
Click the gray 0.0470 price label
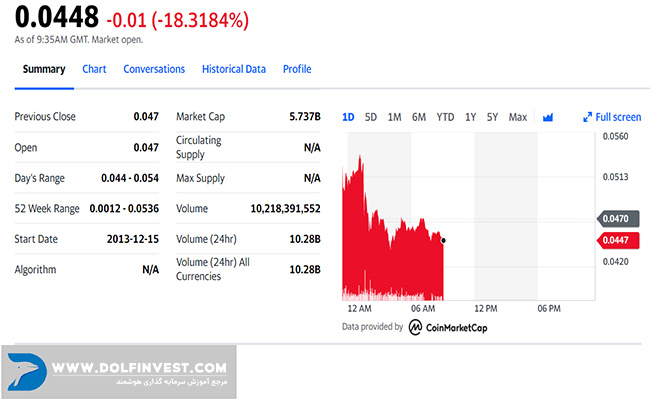pos(615,218)
